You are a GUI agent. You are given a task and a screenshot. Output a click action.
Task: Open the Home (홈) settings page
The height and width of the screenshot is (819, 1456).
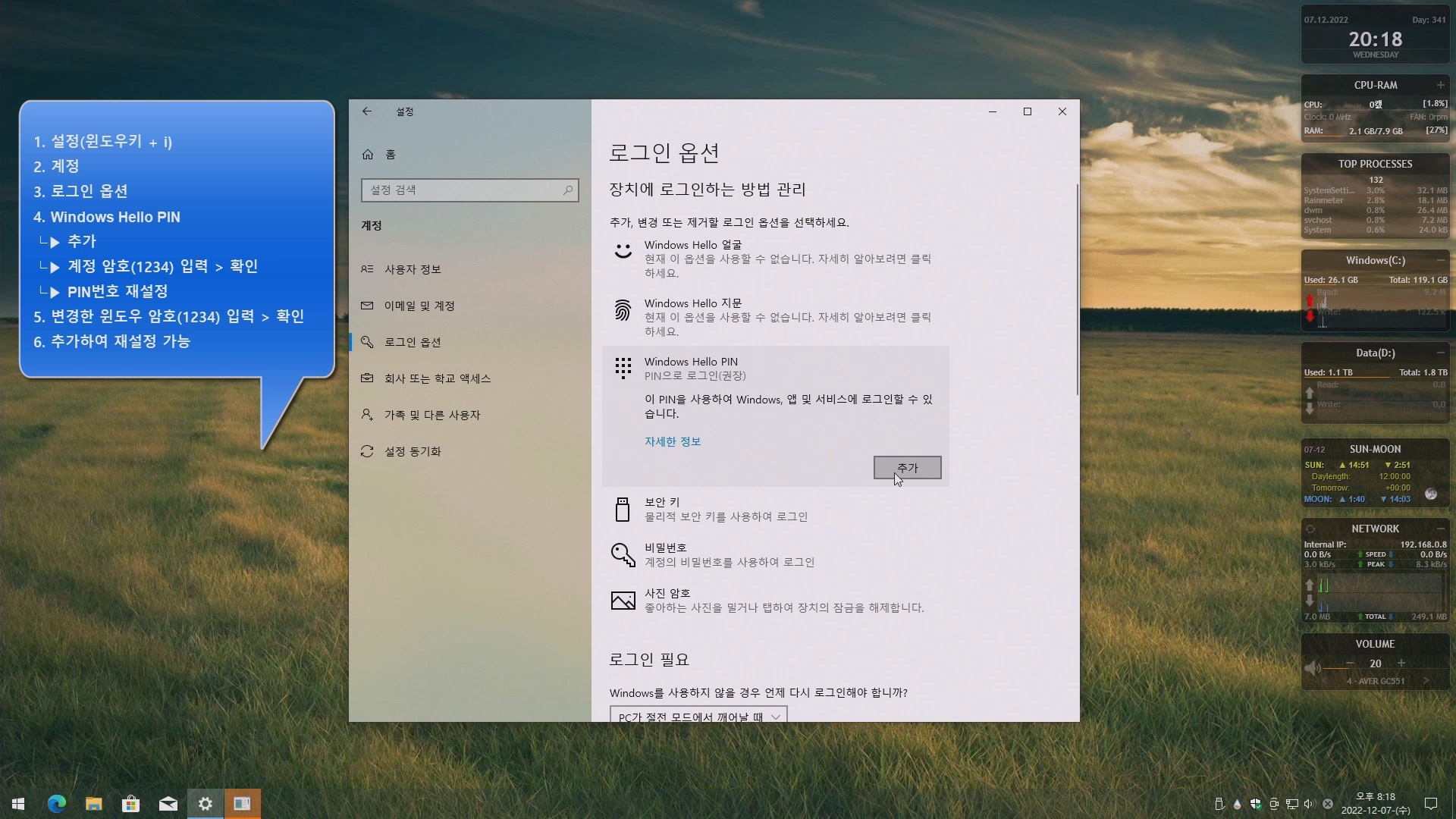pos(390,155)
